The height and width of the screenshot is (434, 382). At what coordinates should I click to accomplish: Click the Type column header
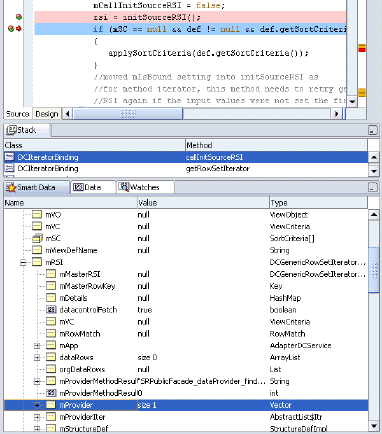(x=318, y=203)
